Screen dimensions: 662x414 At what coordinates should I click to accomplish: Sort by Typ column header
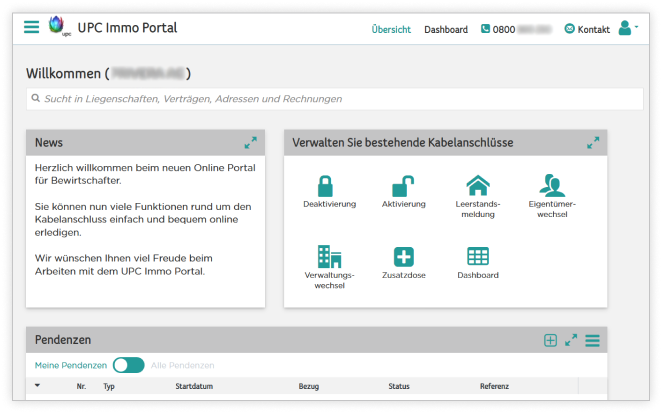click(109, 386)
